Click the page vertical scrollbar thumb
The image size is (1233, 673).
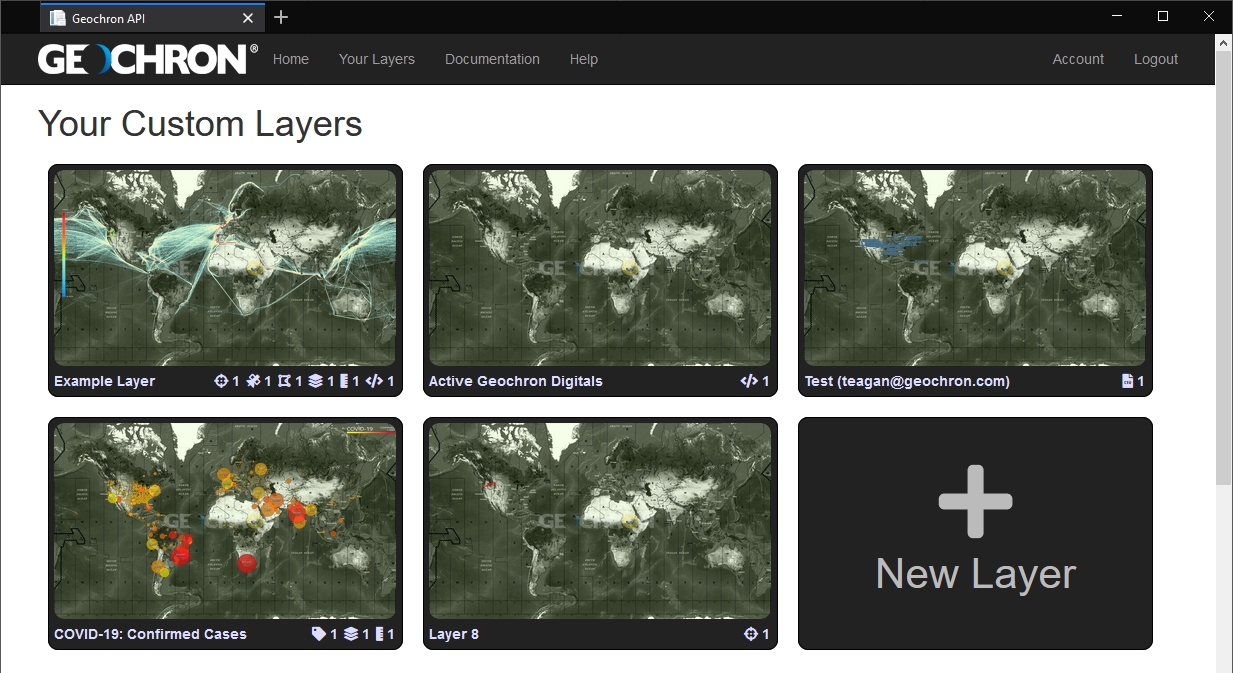tap(1224, 268)
